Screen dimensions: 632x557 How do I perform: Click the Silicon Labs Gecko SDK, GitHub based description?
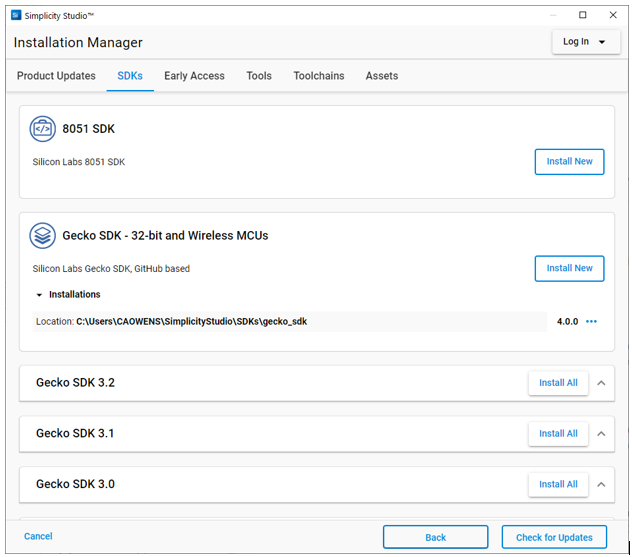coord(111,269)
